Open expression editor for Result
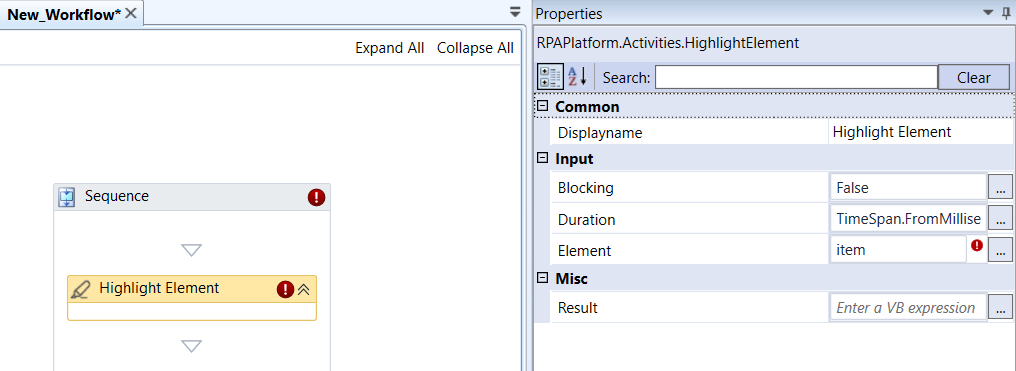Image resolution: width=1016 pixels, height=371 pixels. click(x=1000, y=308)
